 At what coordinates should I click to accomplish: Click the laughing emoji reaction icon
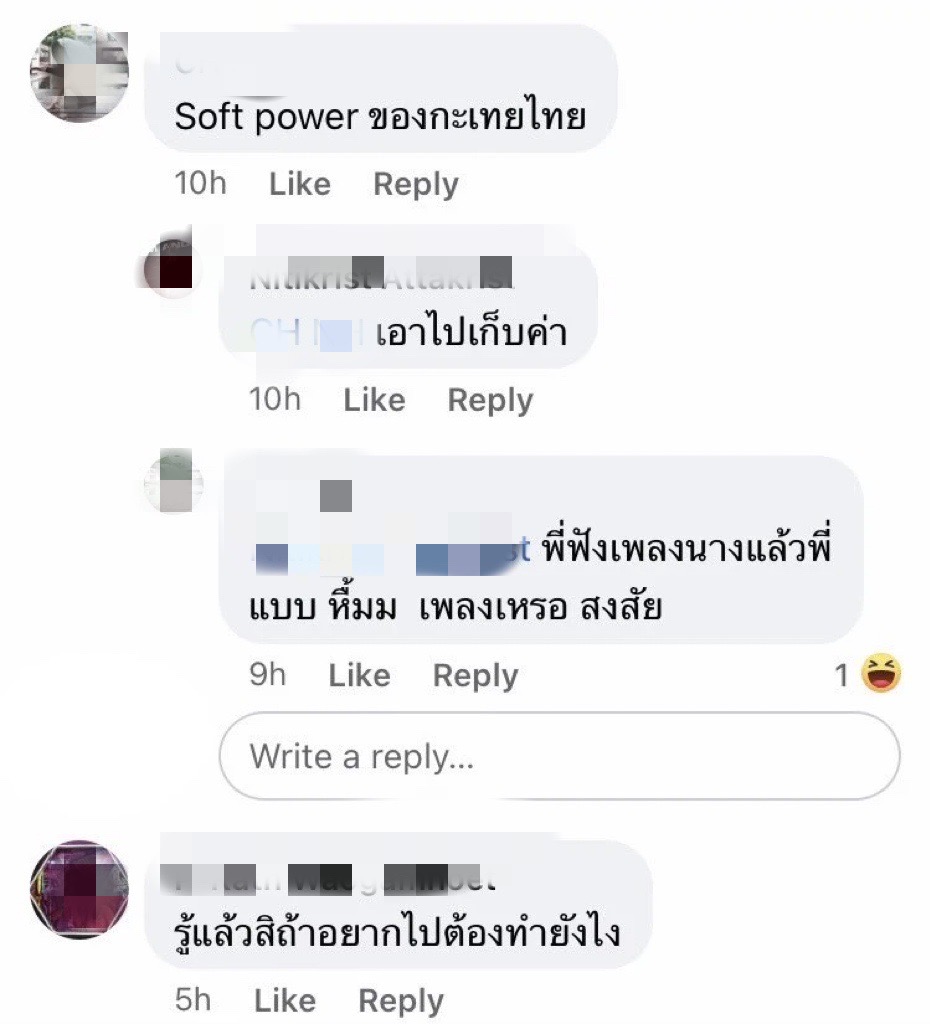[x=881, y=674]
